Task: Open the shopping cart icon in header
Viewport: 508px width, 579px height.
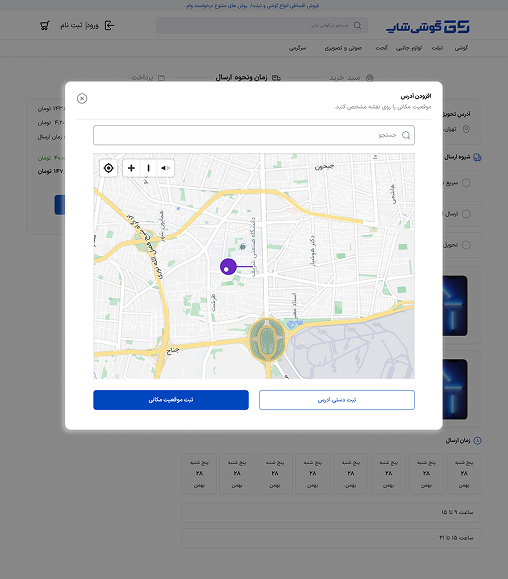Action: [x=45, y=25]
